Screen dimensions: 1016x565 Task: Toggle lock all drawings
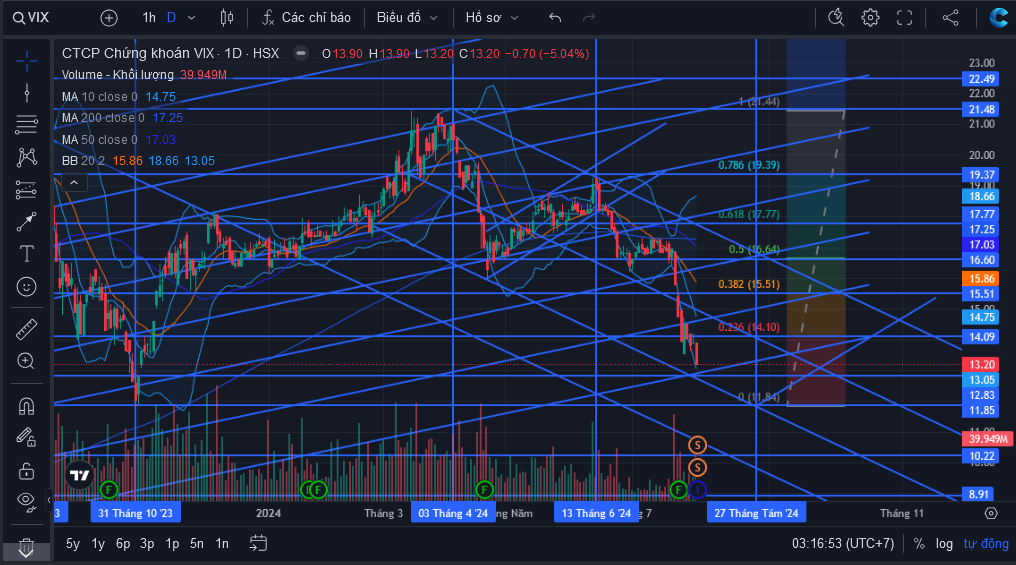tap(27, 470)
